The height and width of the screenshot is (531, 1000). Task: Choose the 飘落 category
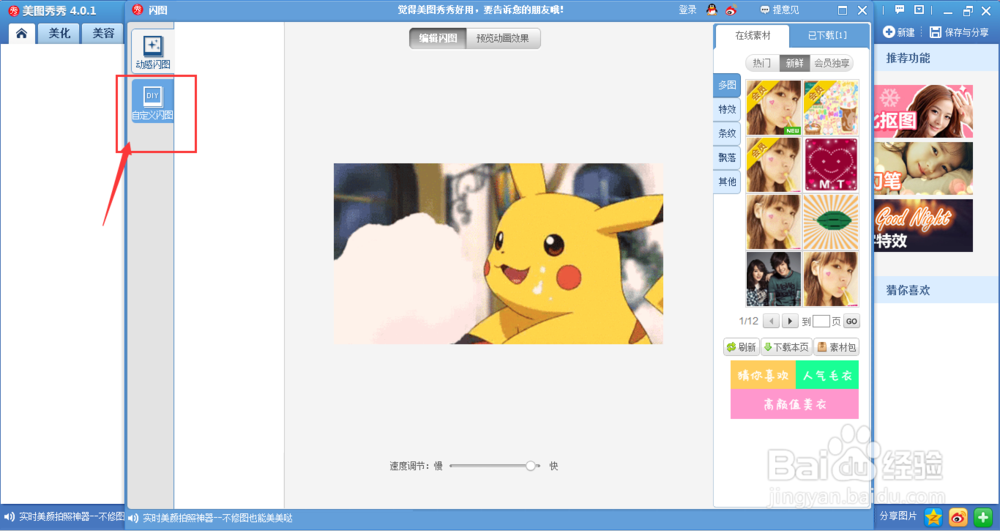727,157
